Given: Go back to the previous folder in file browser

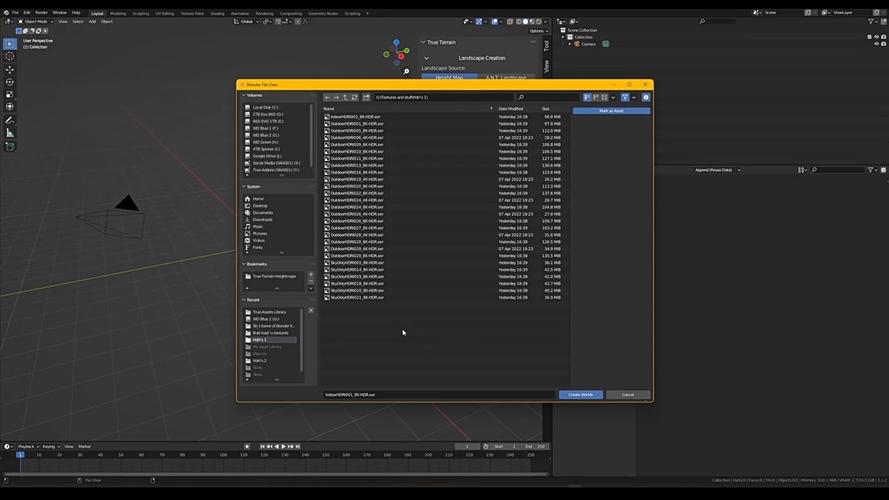Looking at the screenshot, I should coord(327,98).
